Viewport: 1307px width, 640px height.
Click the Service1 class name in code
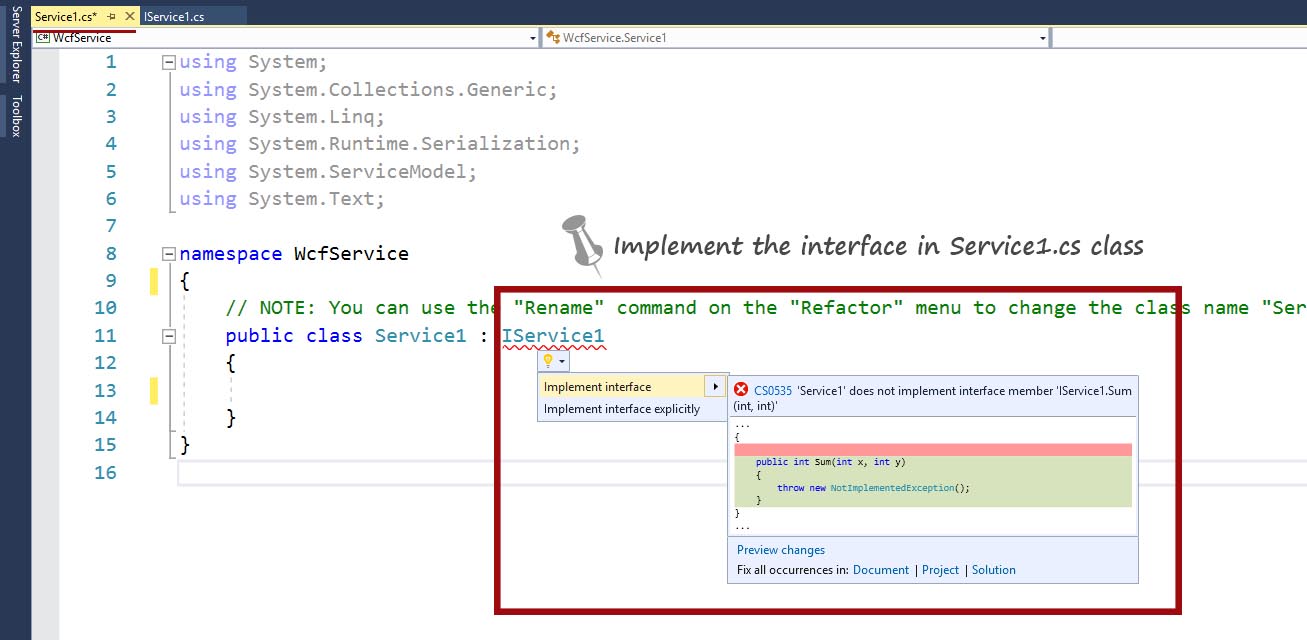(420, 336)
